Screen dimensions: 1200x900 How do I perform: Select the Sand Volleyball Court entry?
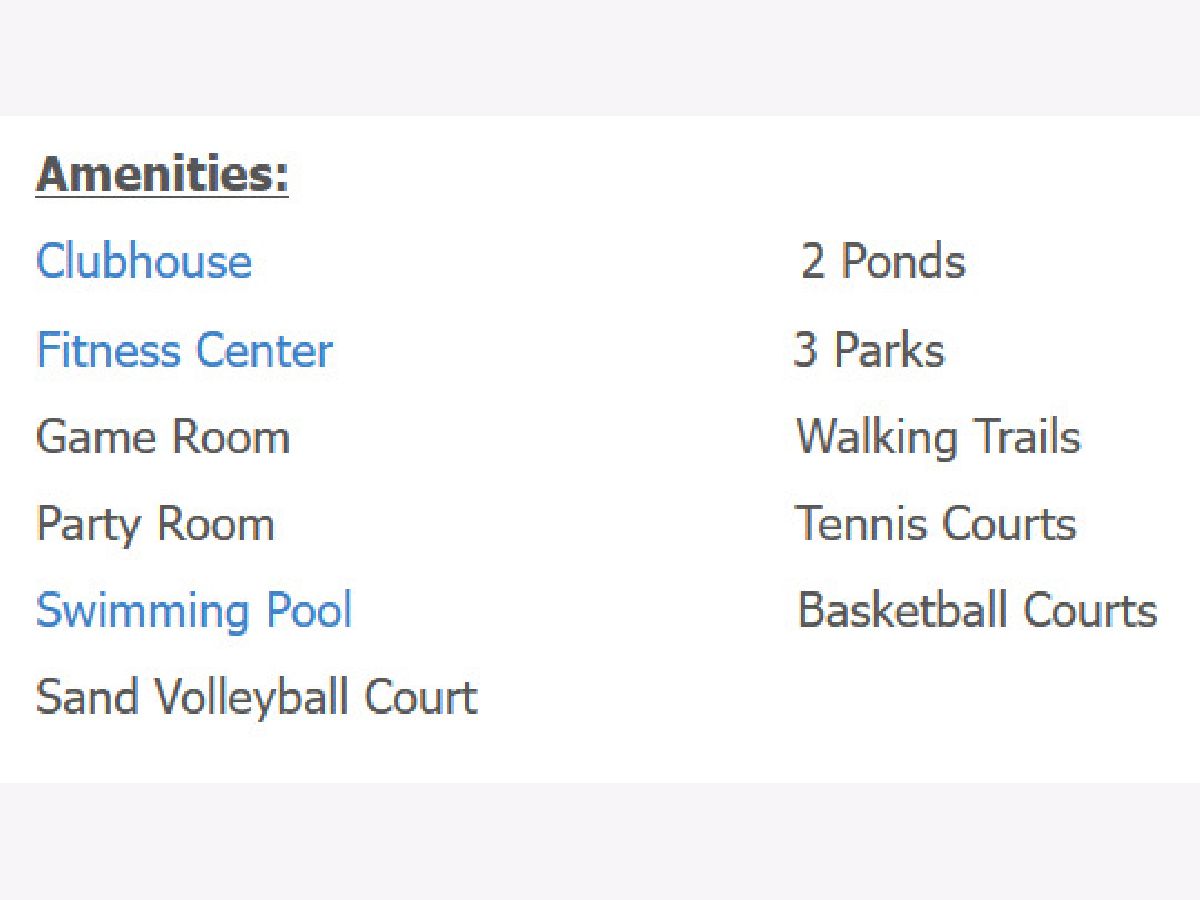(x=256, y=697)
